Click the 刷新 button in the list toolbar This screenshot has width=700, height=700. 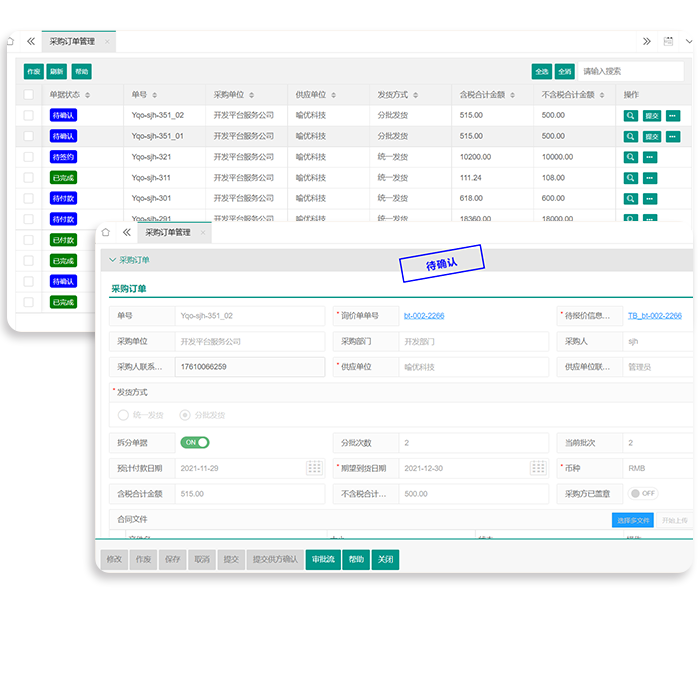(57, 71)
